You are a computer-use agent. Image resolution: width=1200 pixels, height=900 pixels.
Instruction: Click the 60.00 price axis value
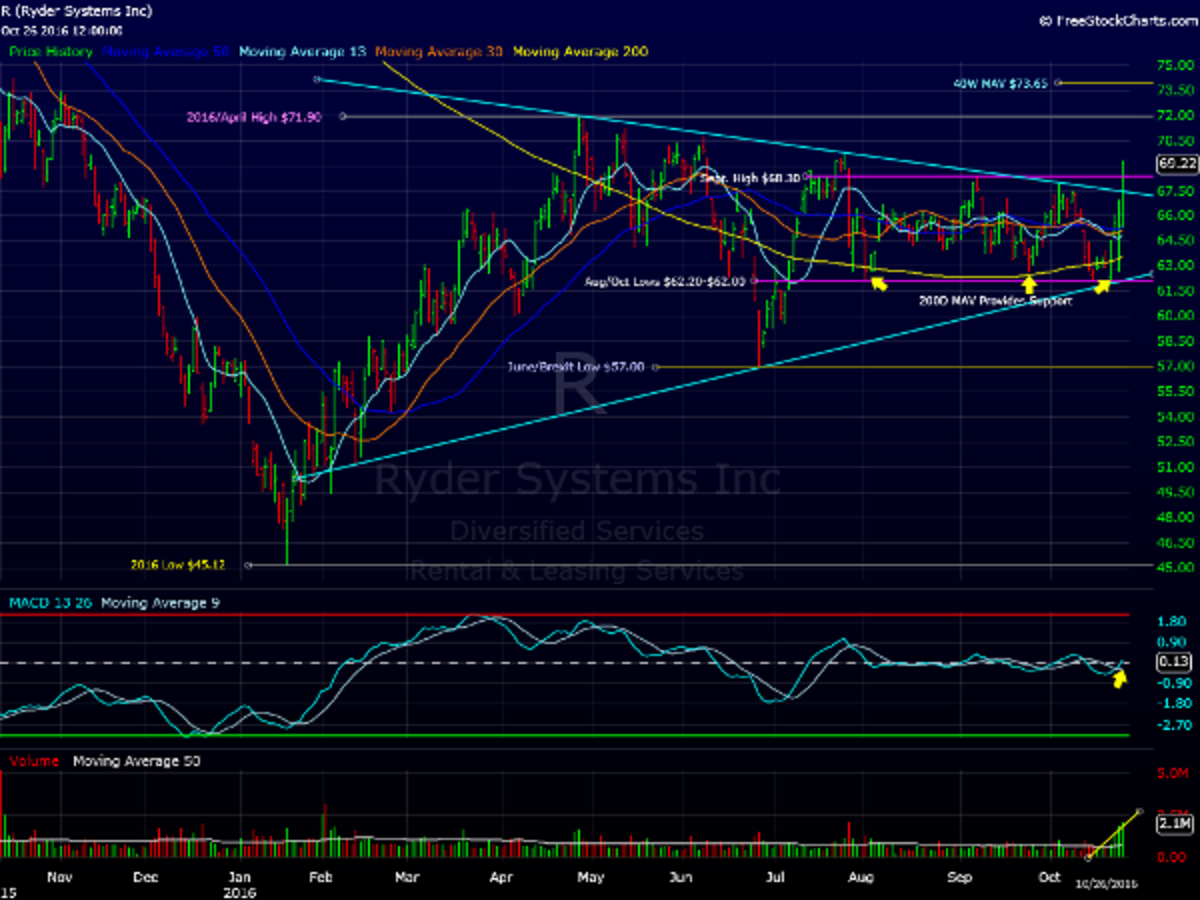(x=1173, y=316)
